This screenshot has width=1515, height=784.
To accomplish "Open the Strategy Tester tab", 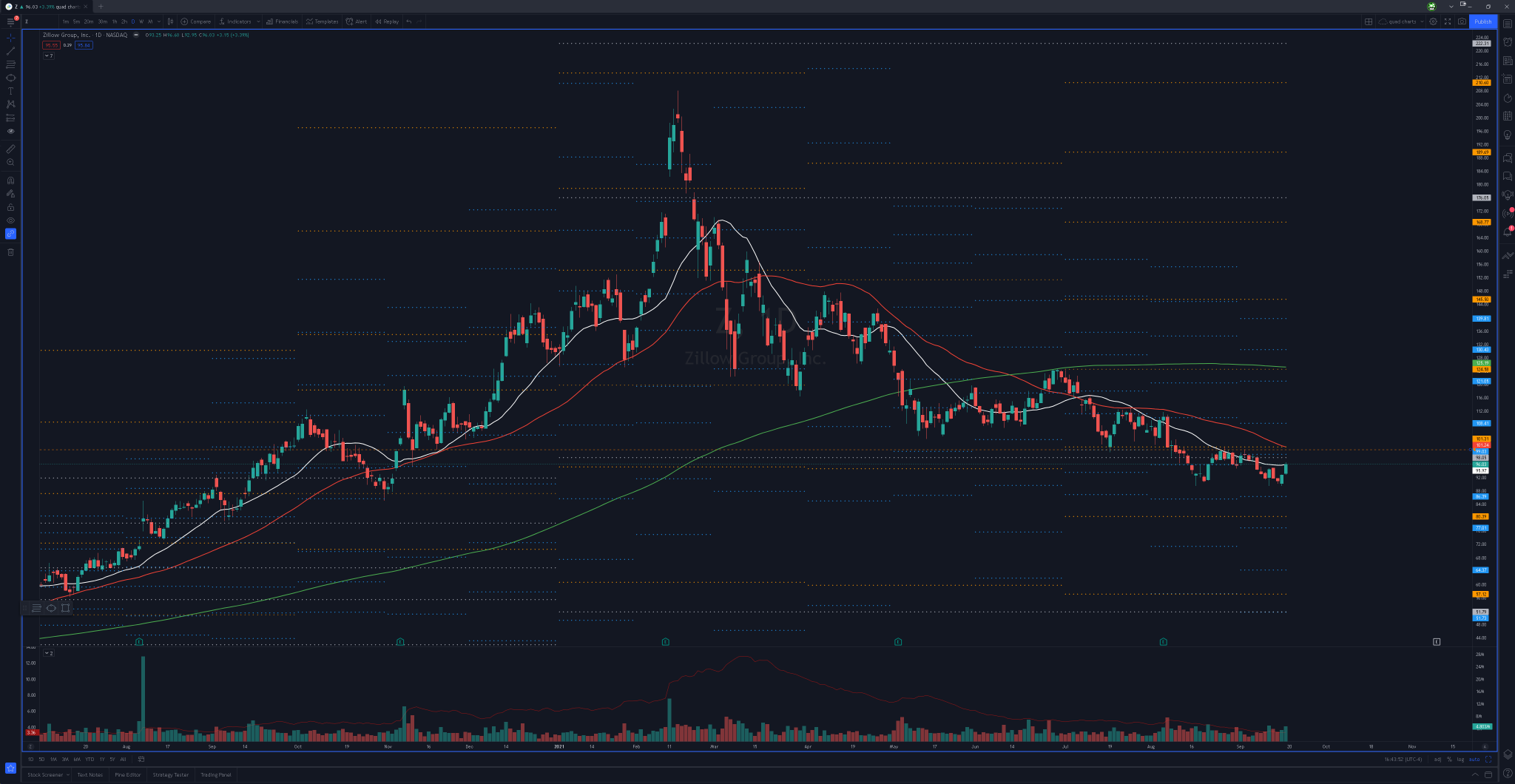I will click(171, 774).
